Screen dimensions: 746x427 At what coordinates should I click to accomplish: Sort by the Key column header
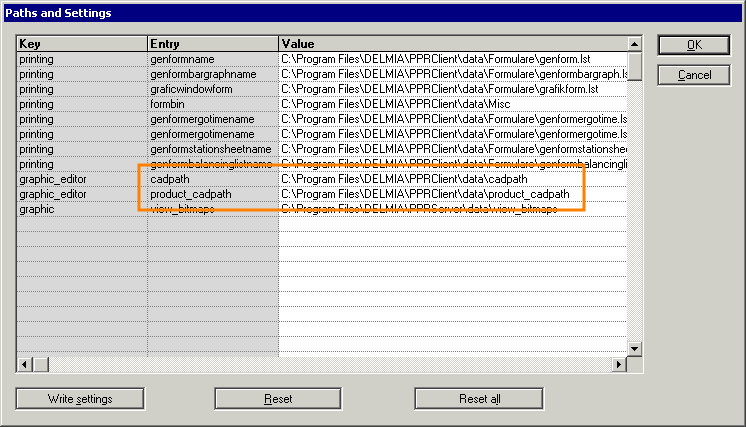82,44
